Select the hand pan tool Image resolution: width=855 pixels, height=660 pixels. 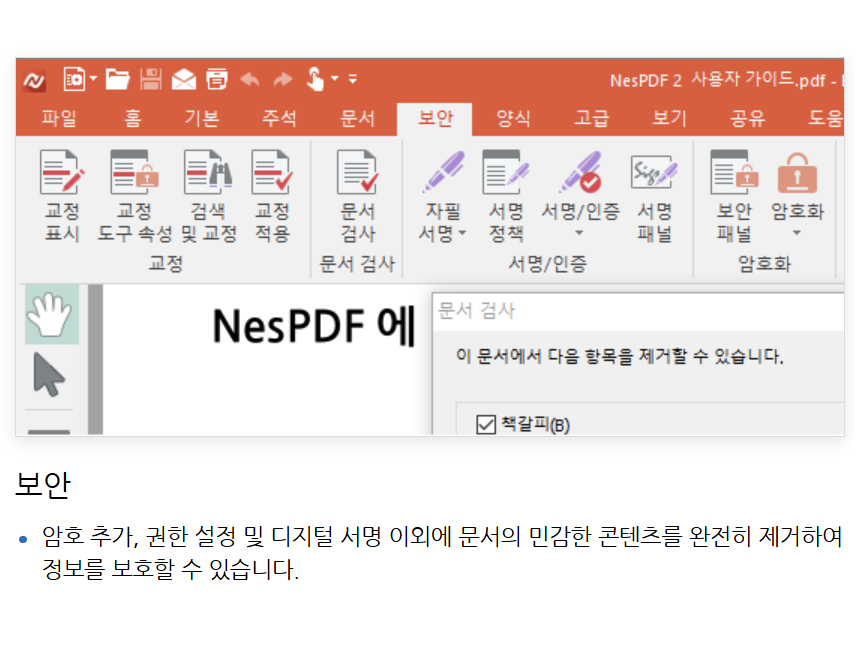[x=52, y=314]
